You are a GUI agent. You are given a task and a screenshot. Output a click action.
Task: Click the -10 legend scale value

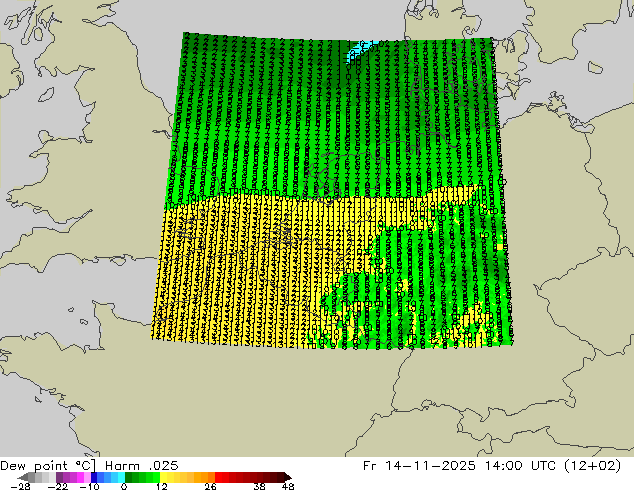click(90, 486)
